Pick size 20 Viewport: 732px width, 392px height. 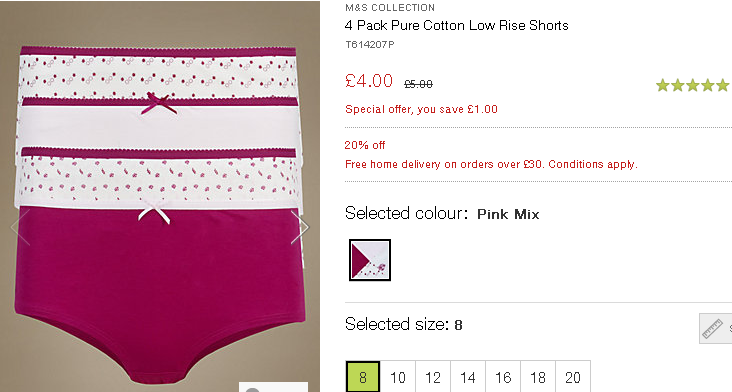[573, 377]
